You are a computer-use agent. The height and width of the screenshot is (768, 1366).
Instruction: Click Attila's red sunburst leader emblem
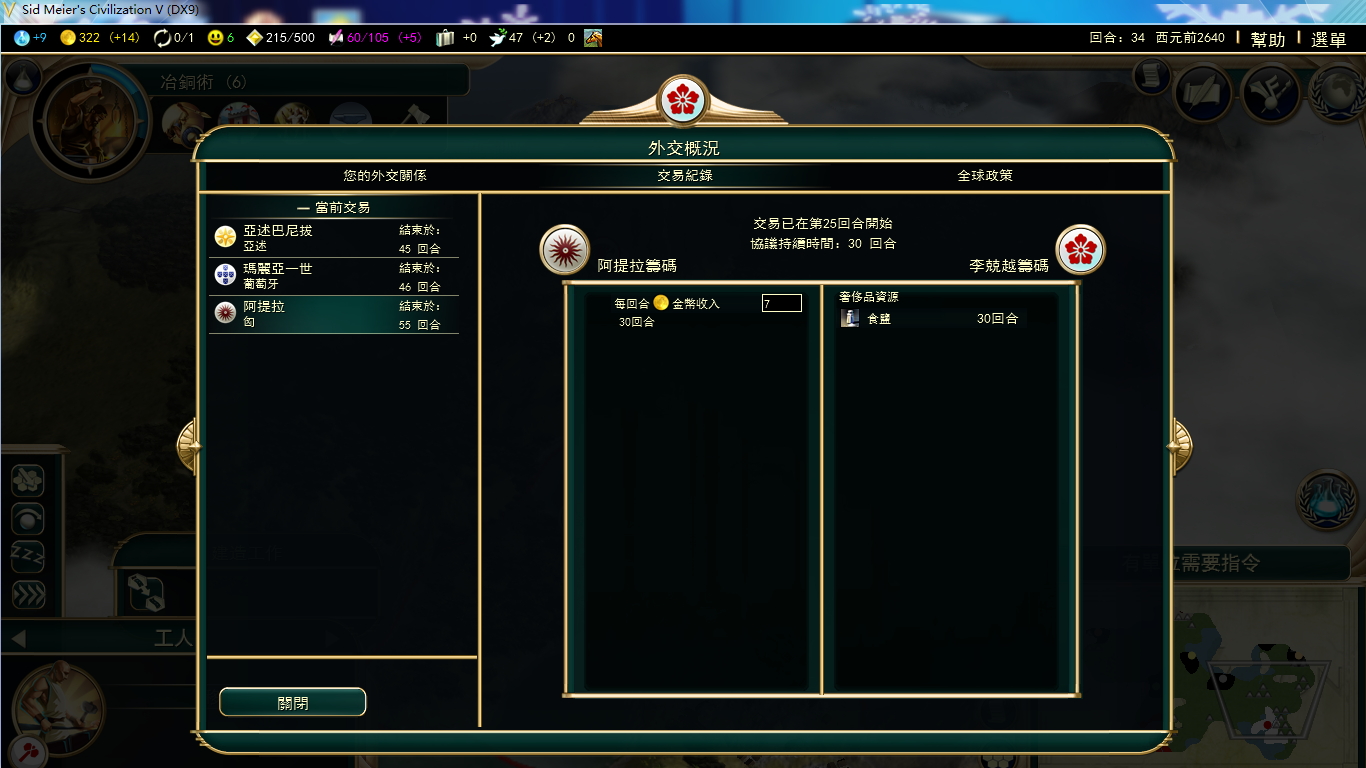(x=564, y=249)
